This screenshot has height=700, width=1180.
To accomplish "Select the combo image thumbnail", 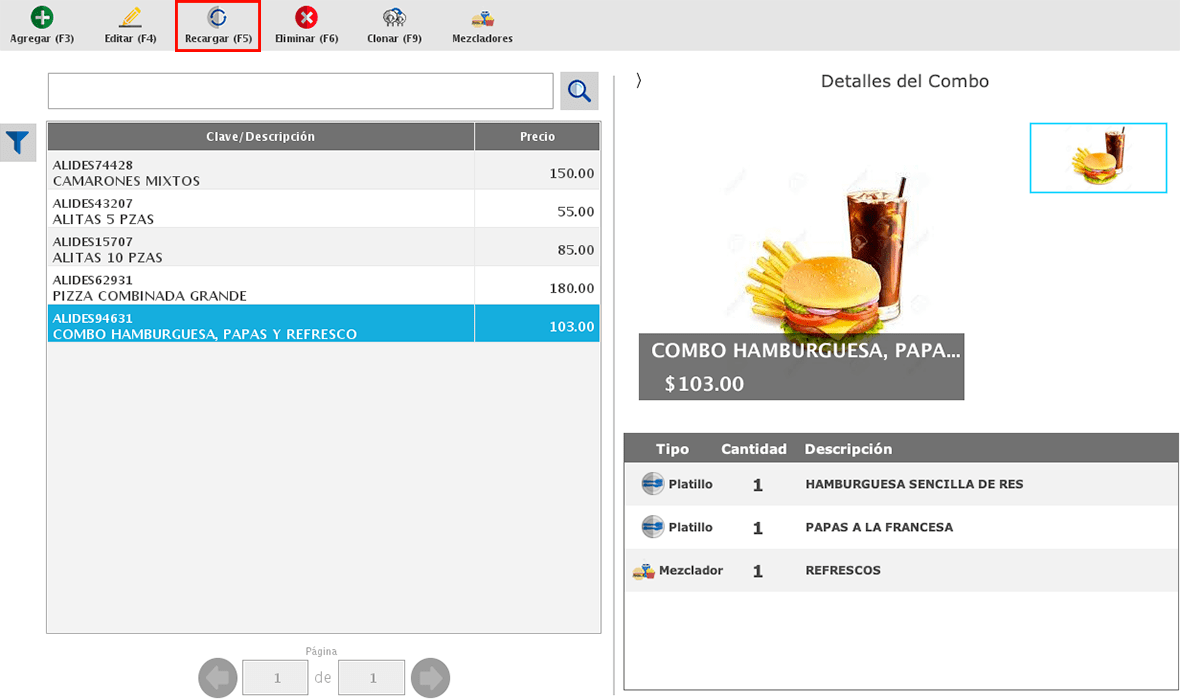I will click(x=1098, y=158).
